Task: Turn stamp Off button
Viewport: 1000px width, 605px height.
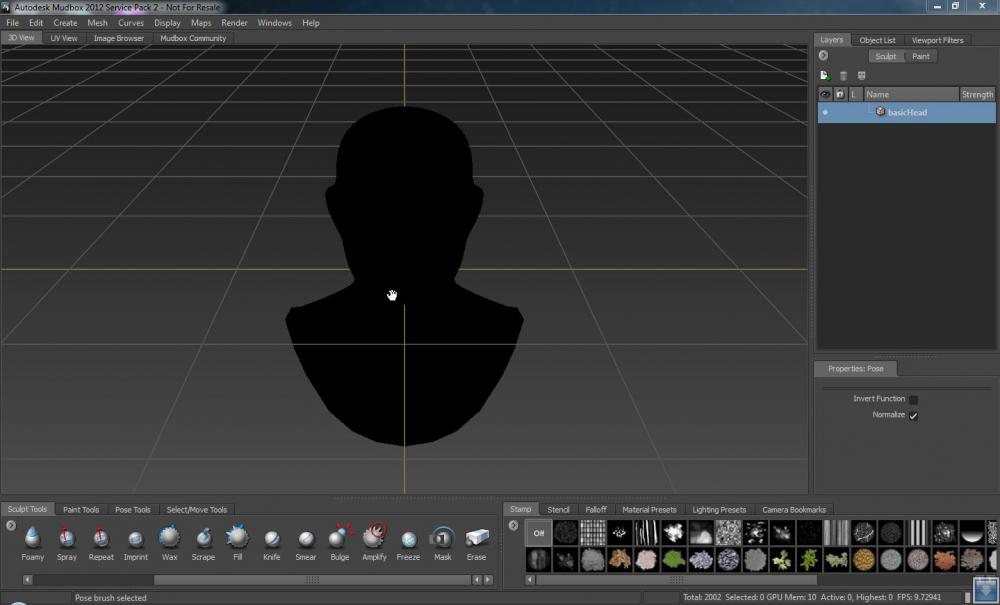Action: (538, 533)
